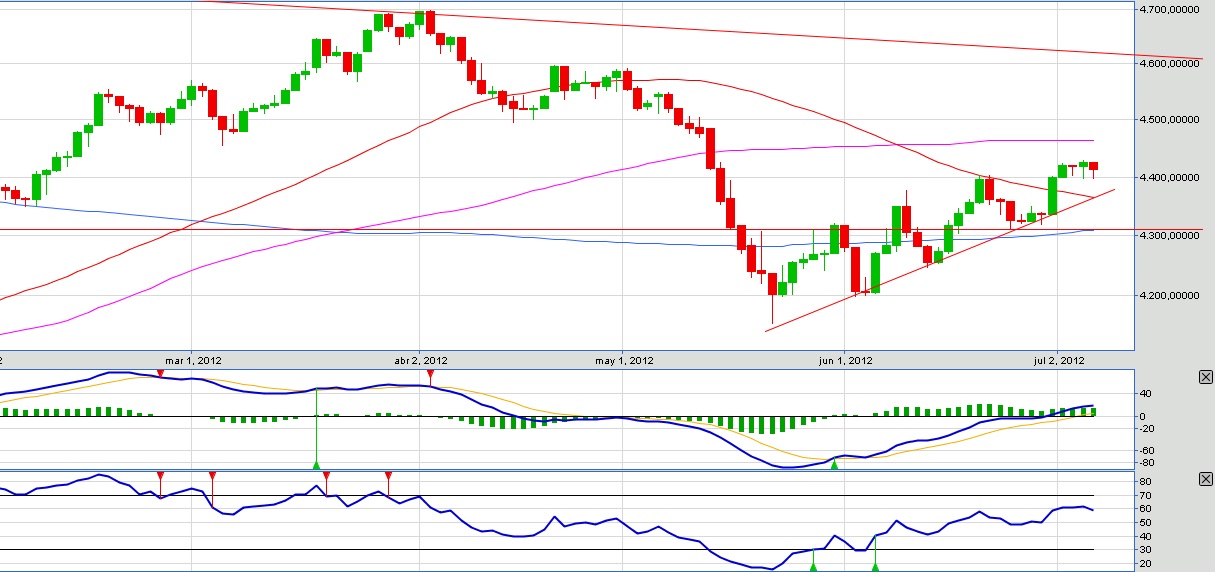Click the 4.300,00000 price axis label
This screenshot has width=1215, height=572.
coord(1168,236)
